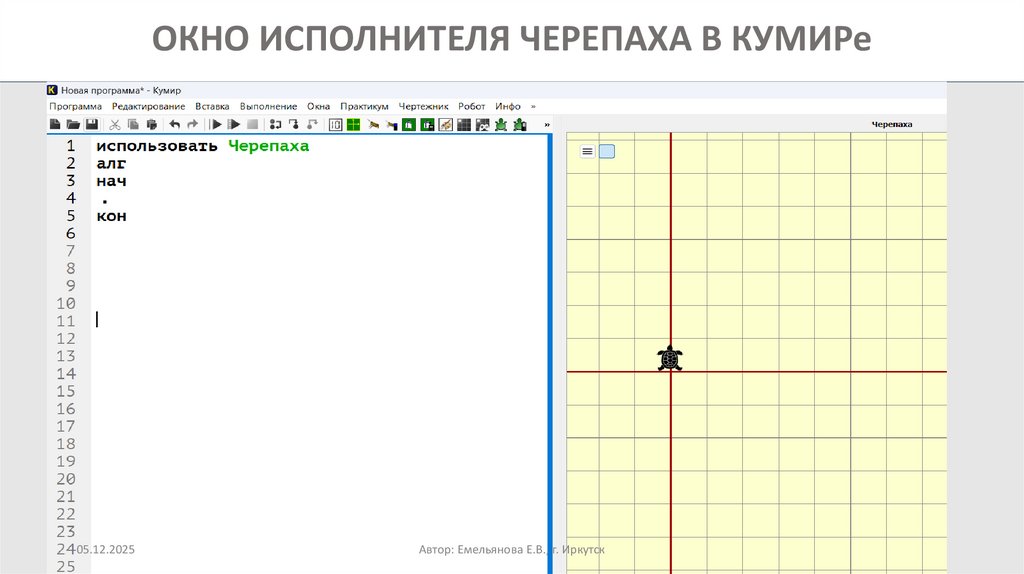Open a program from folder icon
The width and height of the screenshot is (1024, 574).
[x=73, y=124]
